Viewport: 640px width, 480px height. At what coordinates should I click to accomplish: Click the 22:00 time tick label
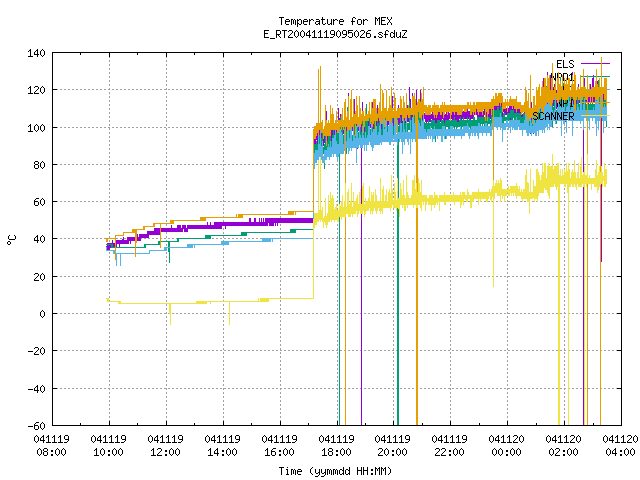coord(449,452)
